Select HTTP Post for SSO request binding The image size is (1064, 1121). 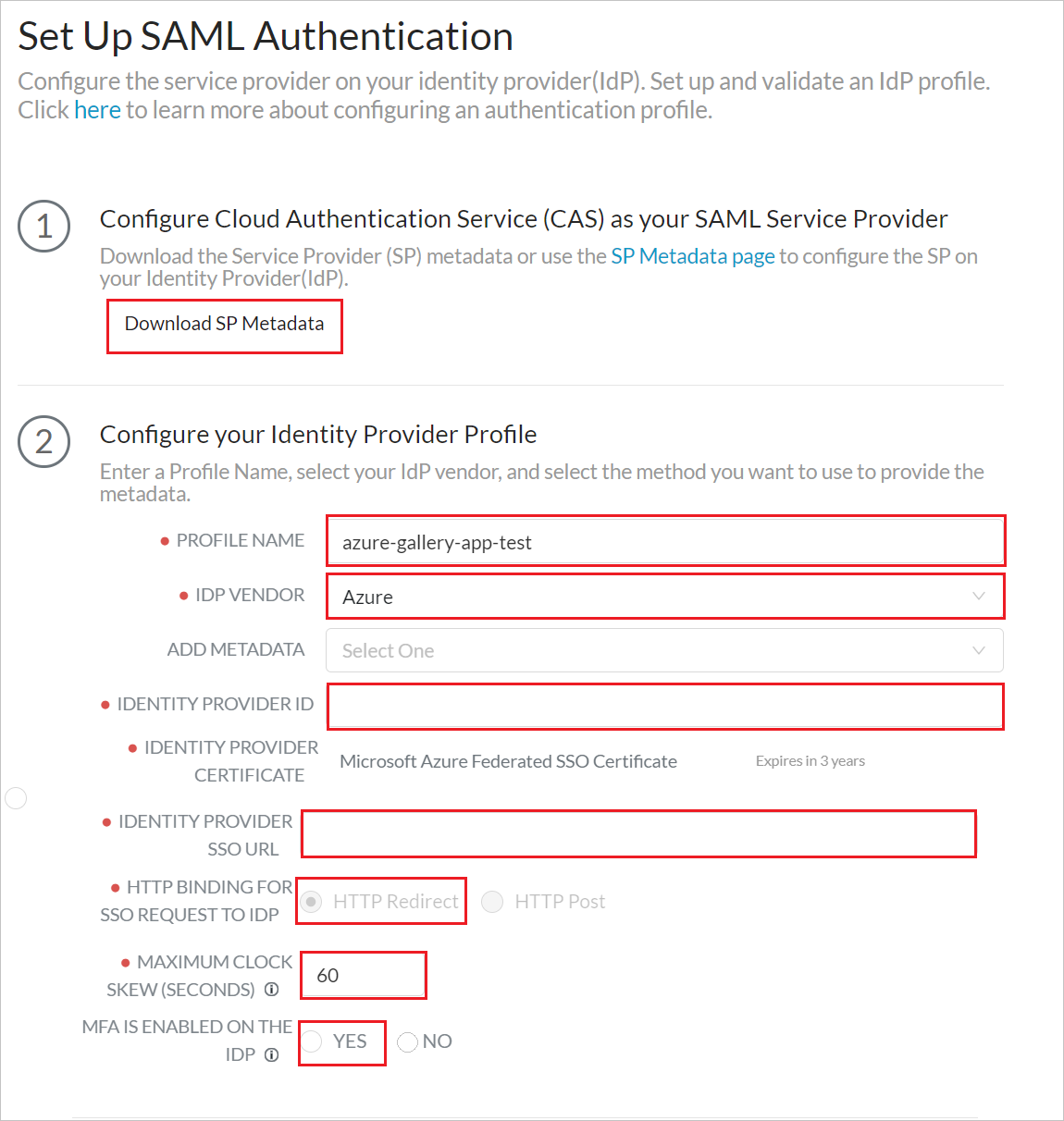tap(492, 901)
